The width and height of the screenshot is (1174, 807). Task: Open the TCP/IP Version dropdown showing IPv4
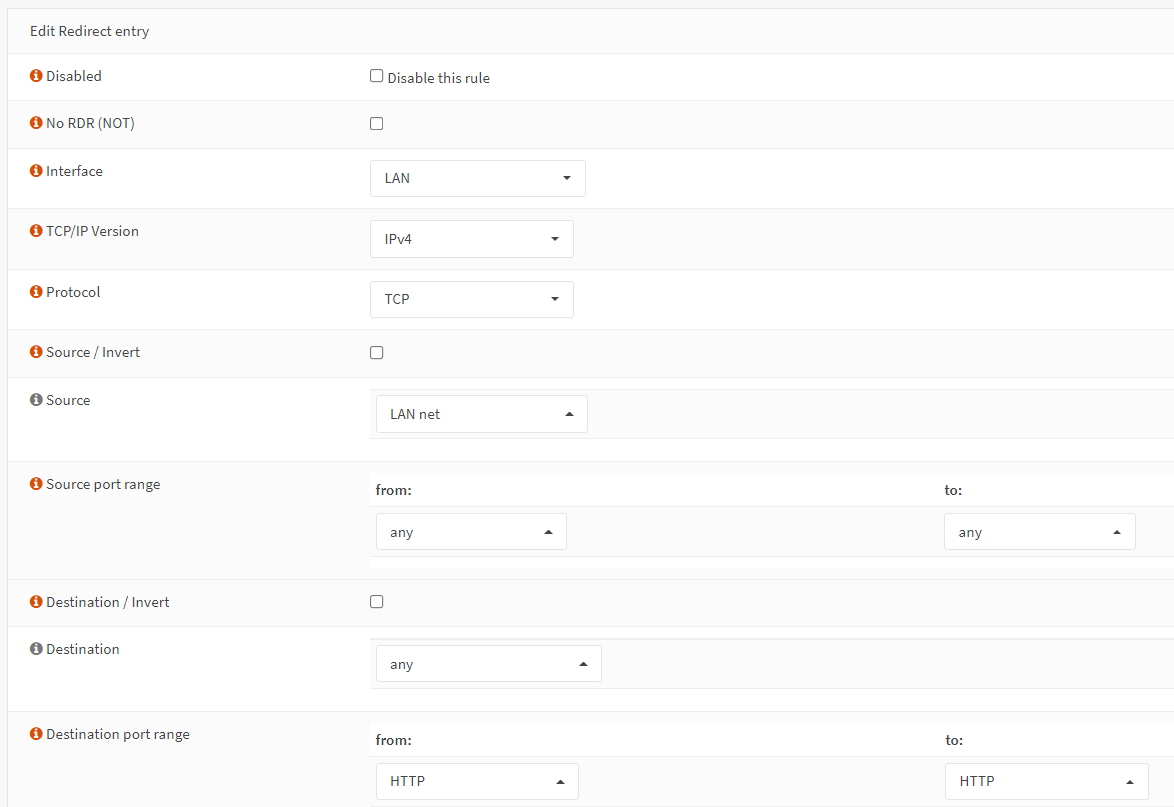tap(471, 240)
